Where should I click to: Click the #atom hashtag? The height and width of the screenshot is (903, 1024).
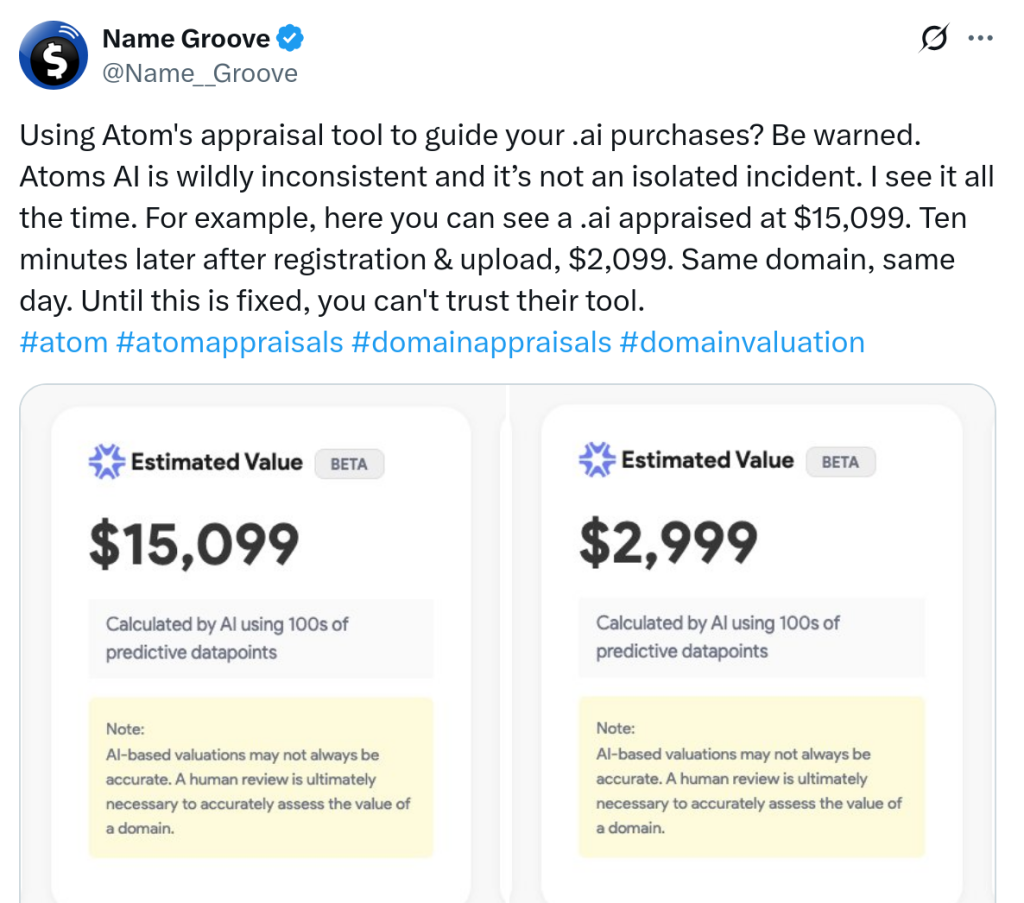(x=63, y=342)
